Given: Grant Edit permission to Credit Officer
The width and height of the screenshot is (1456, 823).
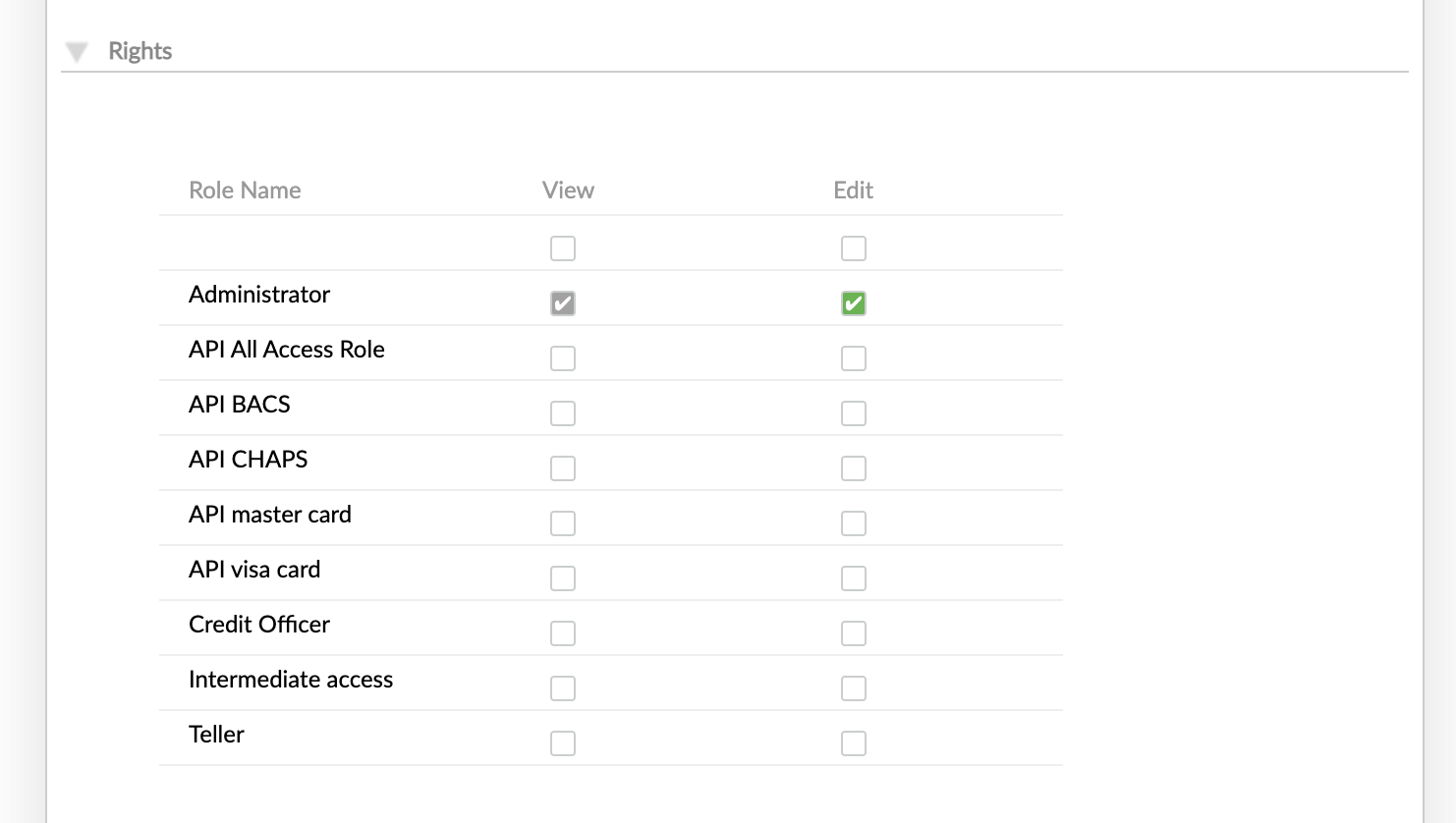Looking at the screenshot, I should click(853, 632).
